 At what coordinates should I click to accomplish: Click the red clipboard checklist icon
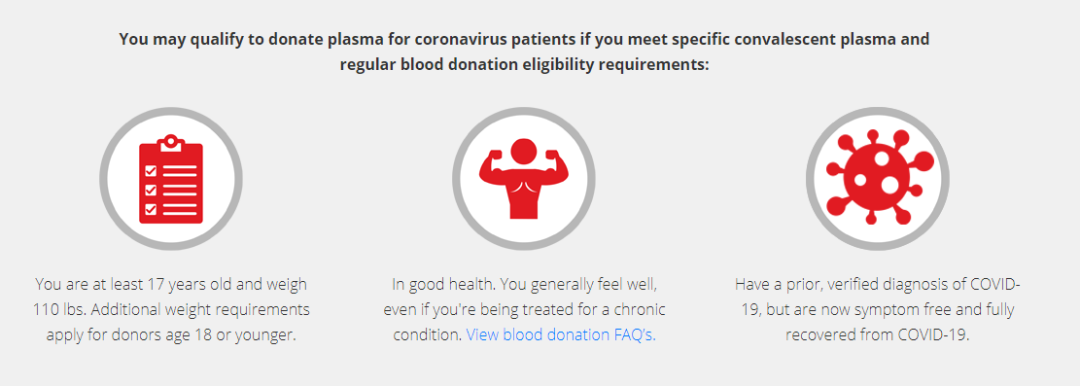(171, 179)
